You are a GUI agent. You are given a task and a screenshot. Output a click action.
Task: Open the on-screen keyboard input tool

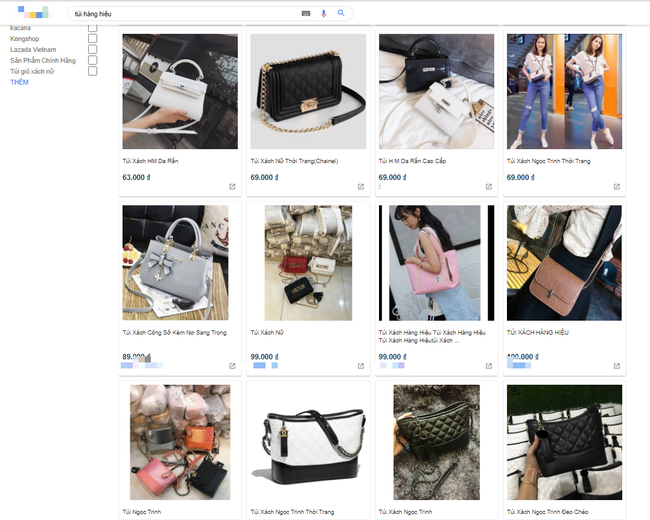coord(306,13)
